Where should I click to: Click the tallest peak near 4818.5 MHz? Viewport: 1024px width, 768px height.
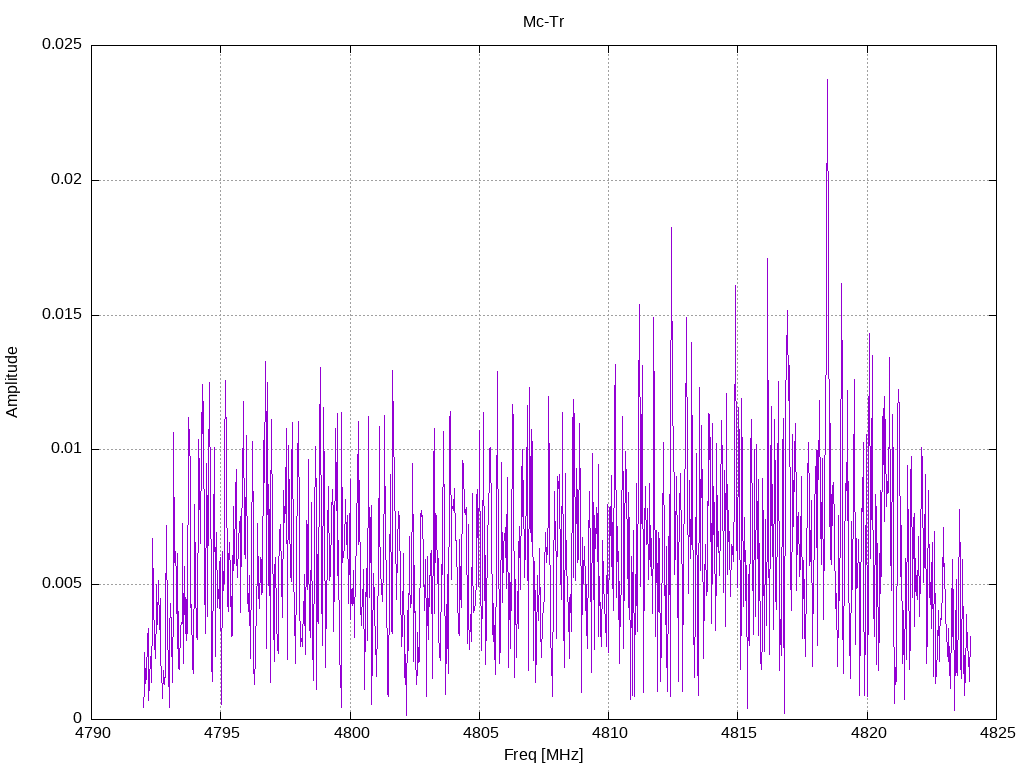click(827, 80)
